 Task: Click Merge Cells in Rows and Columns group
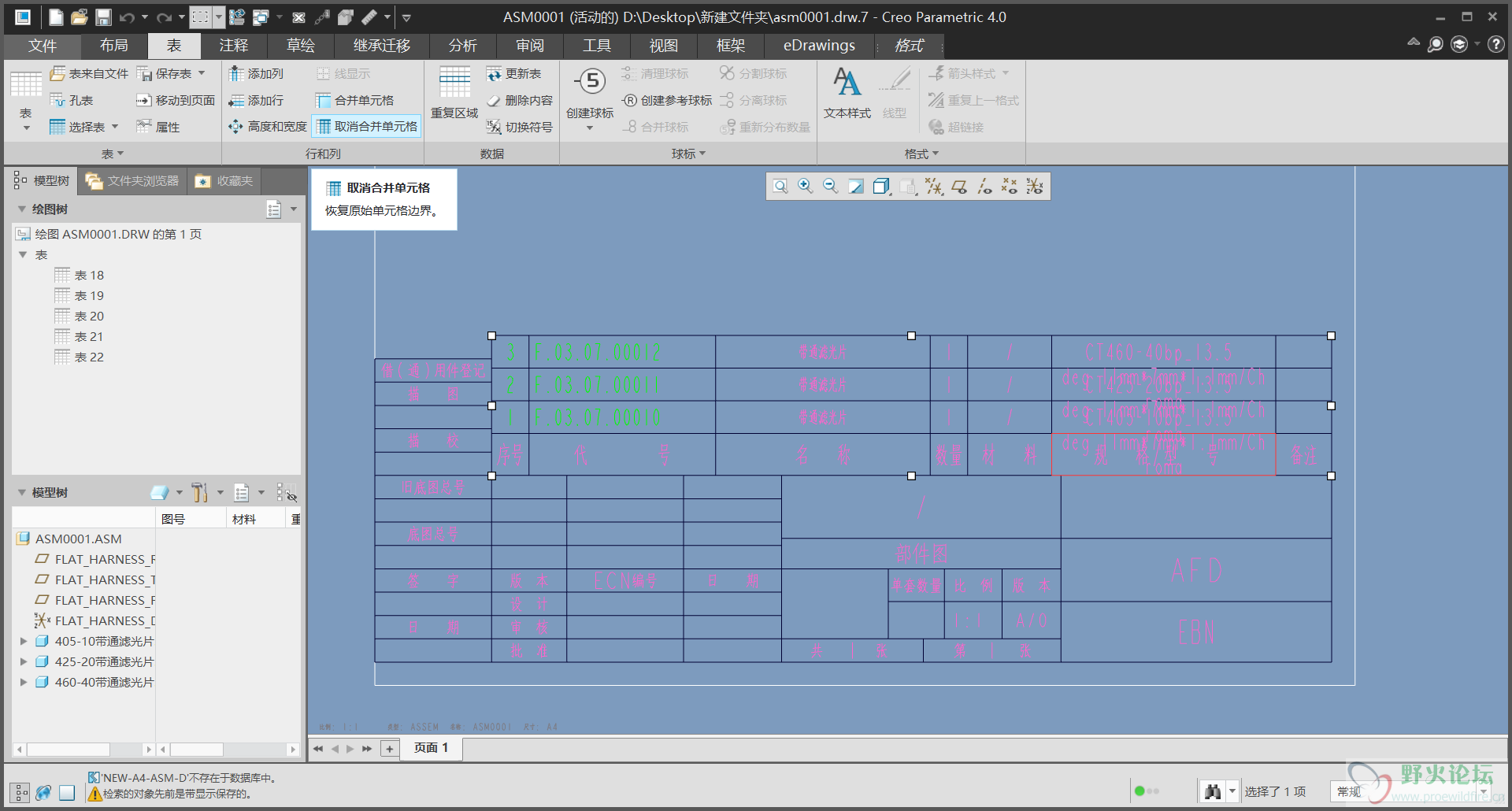(355, 100)
